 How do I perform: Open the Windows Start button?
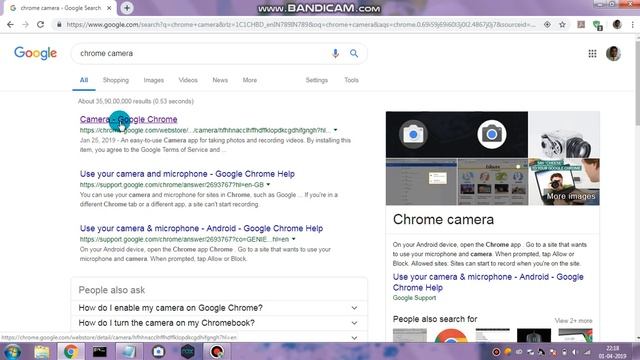(x=12, y=351)
